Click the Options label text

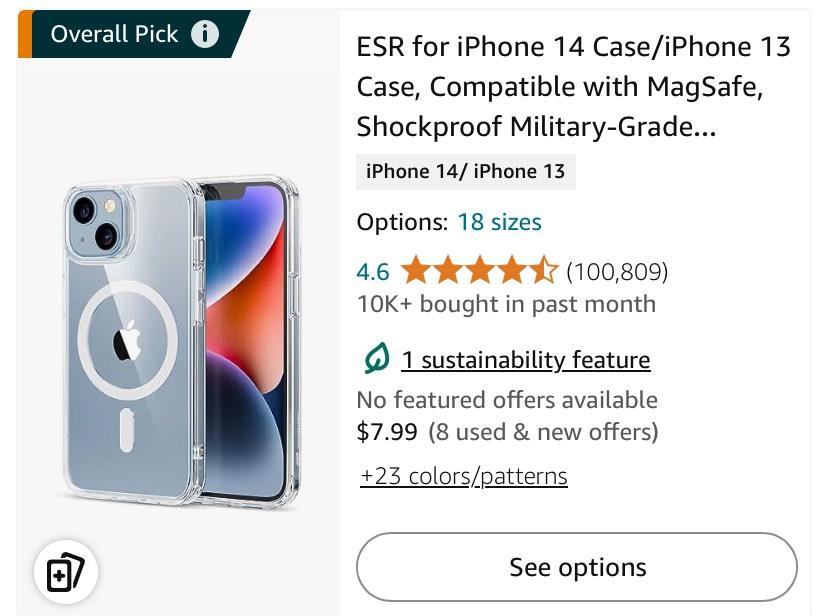pyautogui.click(x=402, y=222)
